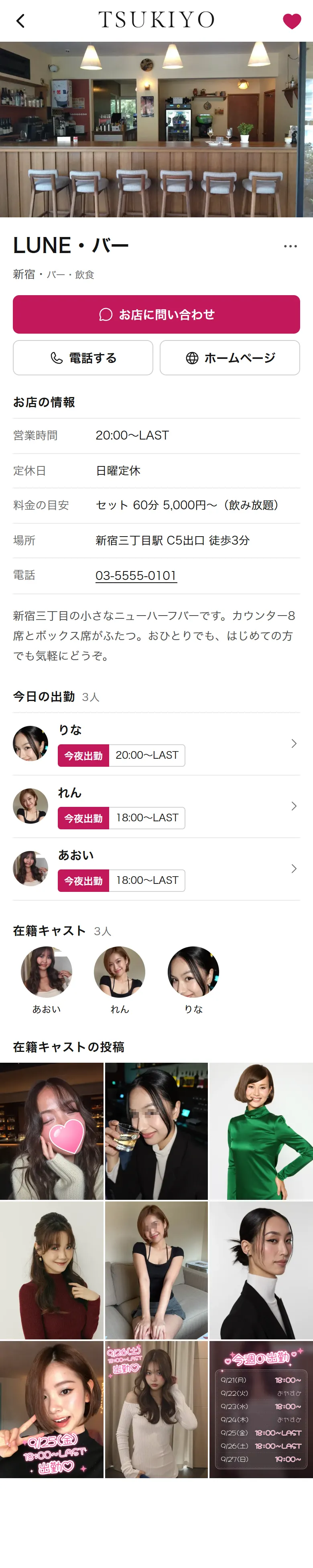Toggle the pink heart favorite icon
Screen dimensions: 313x1568
(292, 21)
